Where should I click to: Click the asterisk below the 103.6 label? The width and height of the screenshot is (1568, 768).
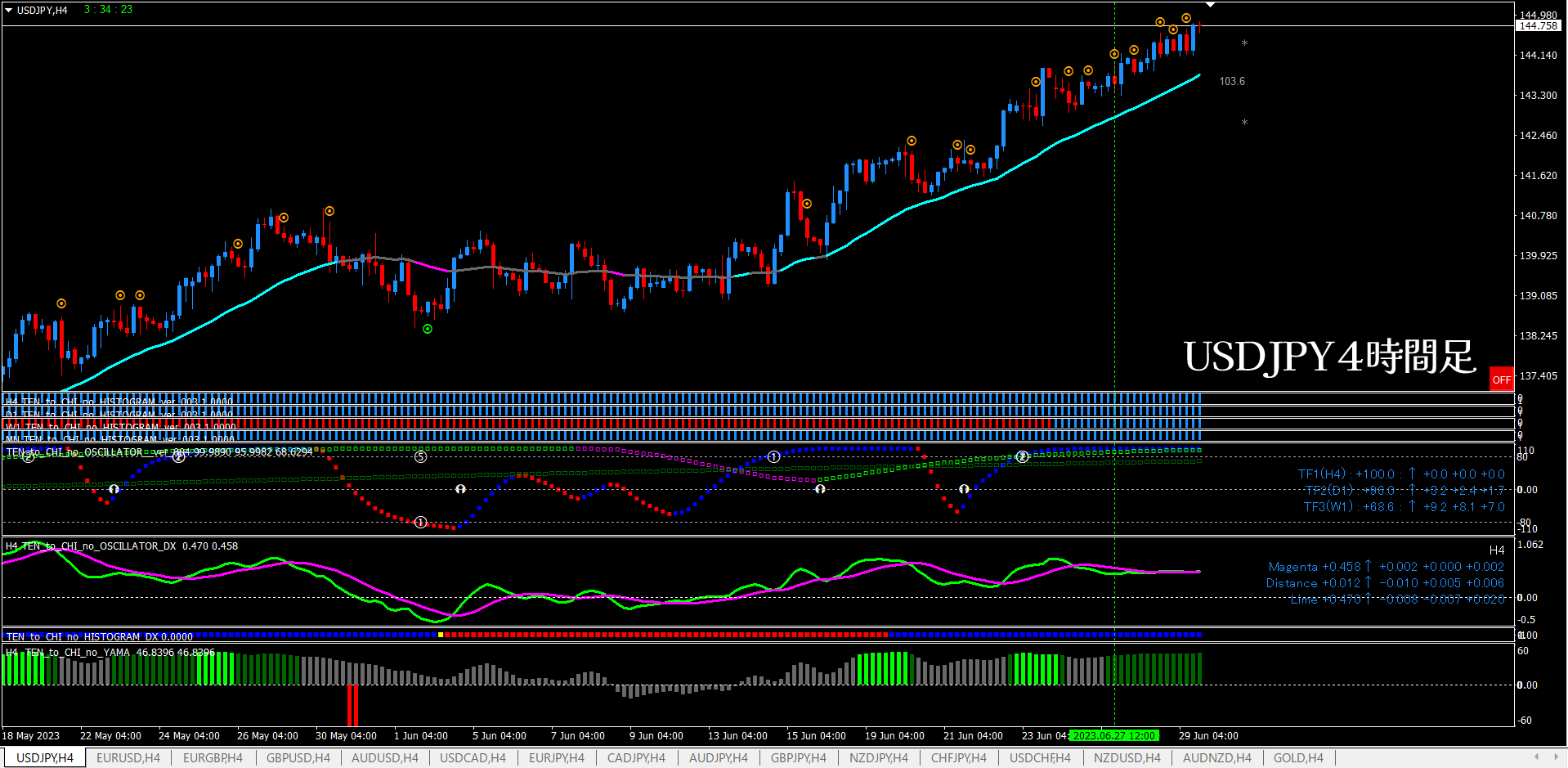1244,123
